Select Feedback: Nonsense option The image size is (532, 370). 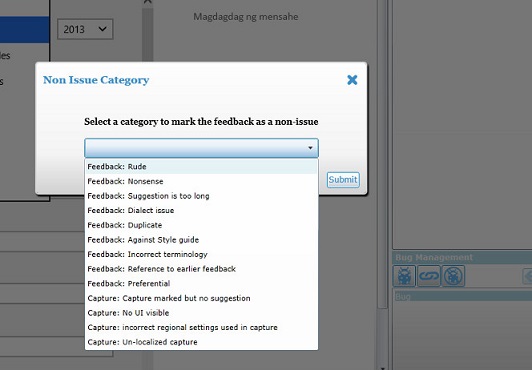(202, 181)
